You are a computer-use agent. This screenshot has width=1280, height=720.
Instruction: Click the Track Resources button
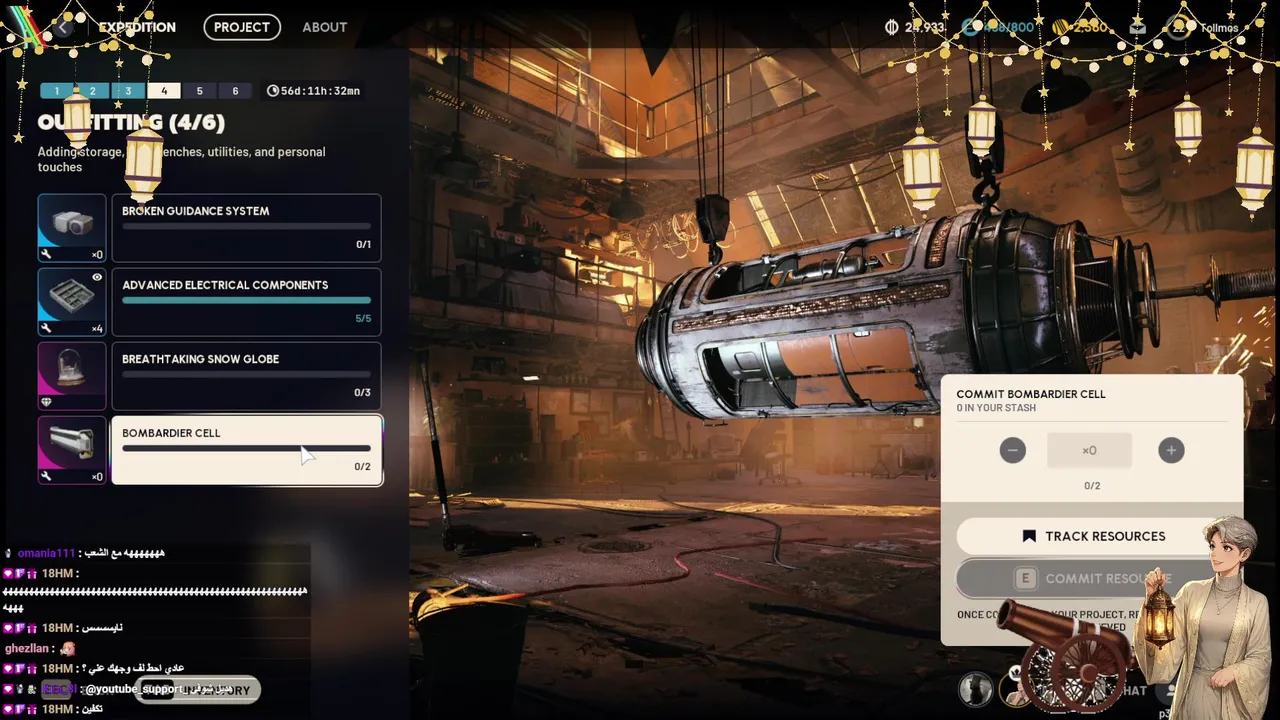pyautogui.click(x=1090, y=536)
